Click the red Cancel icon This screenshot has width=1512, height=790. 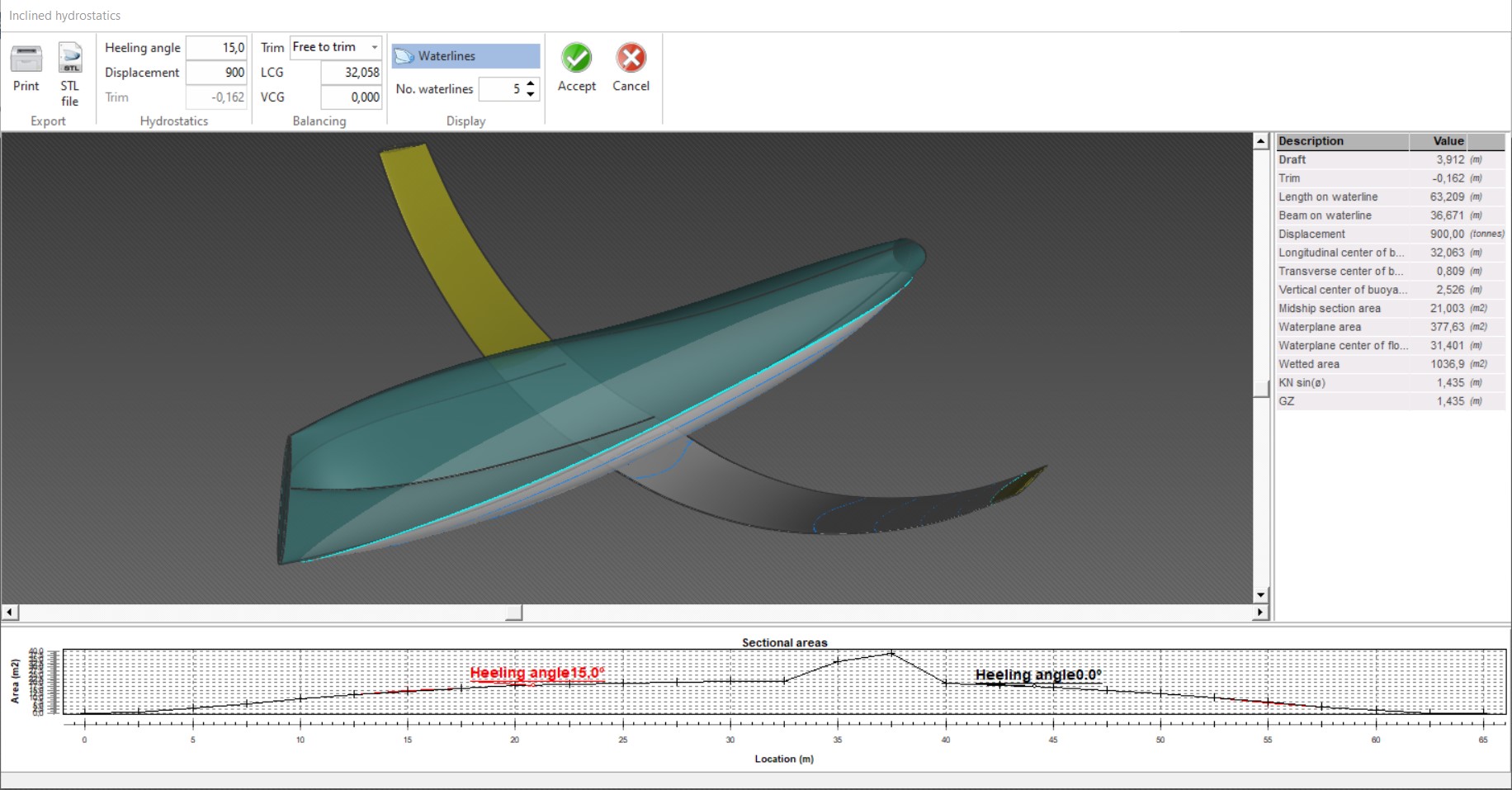pos(631,59)
